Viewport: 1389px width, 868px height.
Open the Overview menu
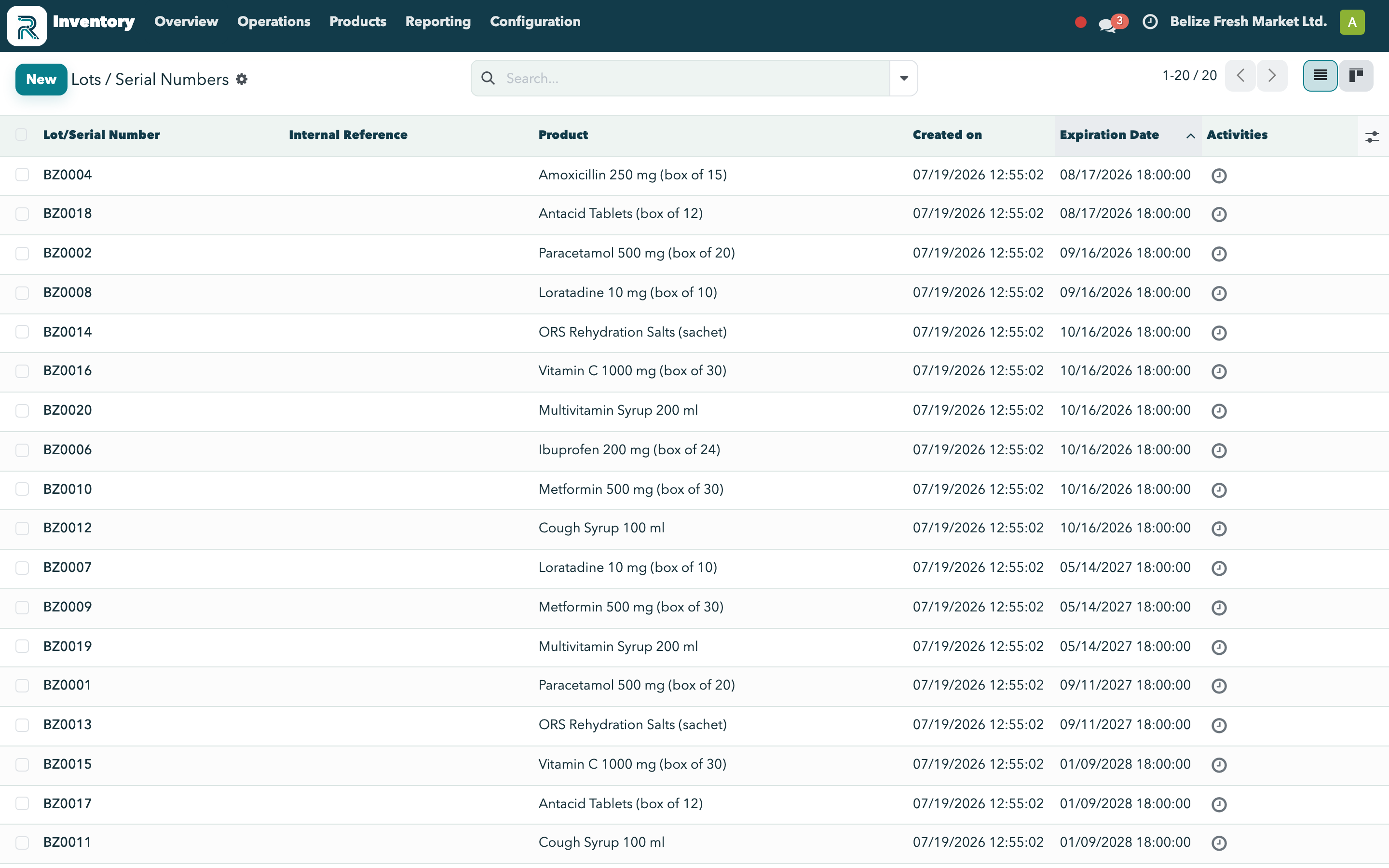click(186, 22)
